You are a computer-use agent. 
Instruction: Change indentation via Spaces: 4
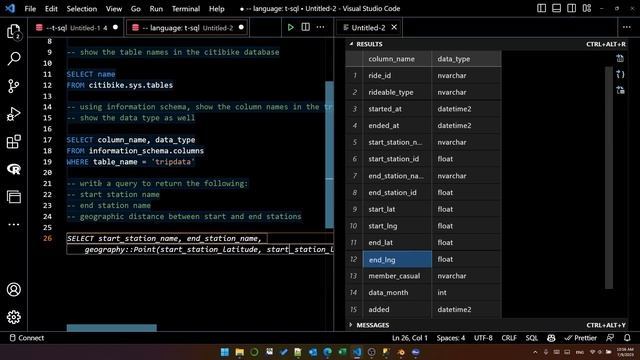pyautogui.click(x=451, y=338)
